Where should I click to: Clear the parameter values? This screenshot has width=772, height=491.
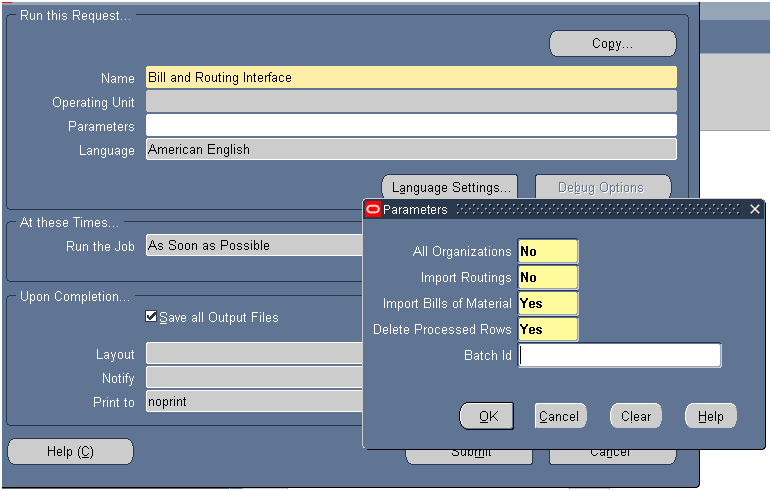[x=635, y=416]
